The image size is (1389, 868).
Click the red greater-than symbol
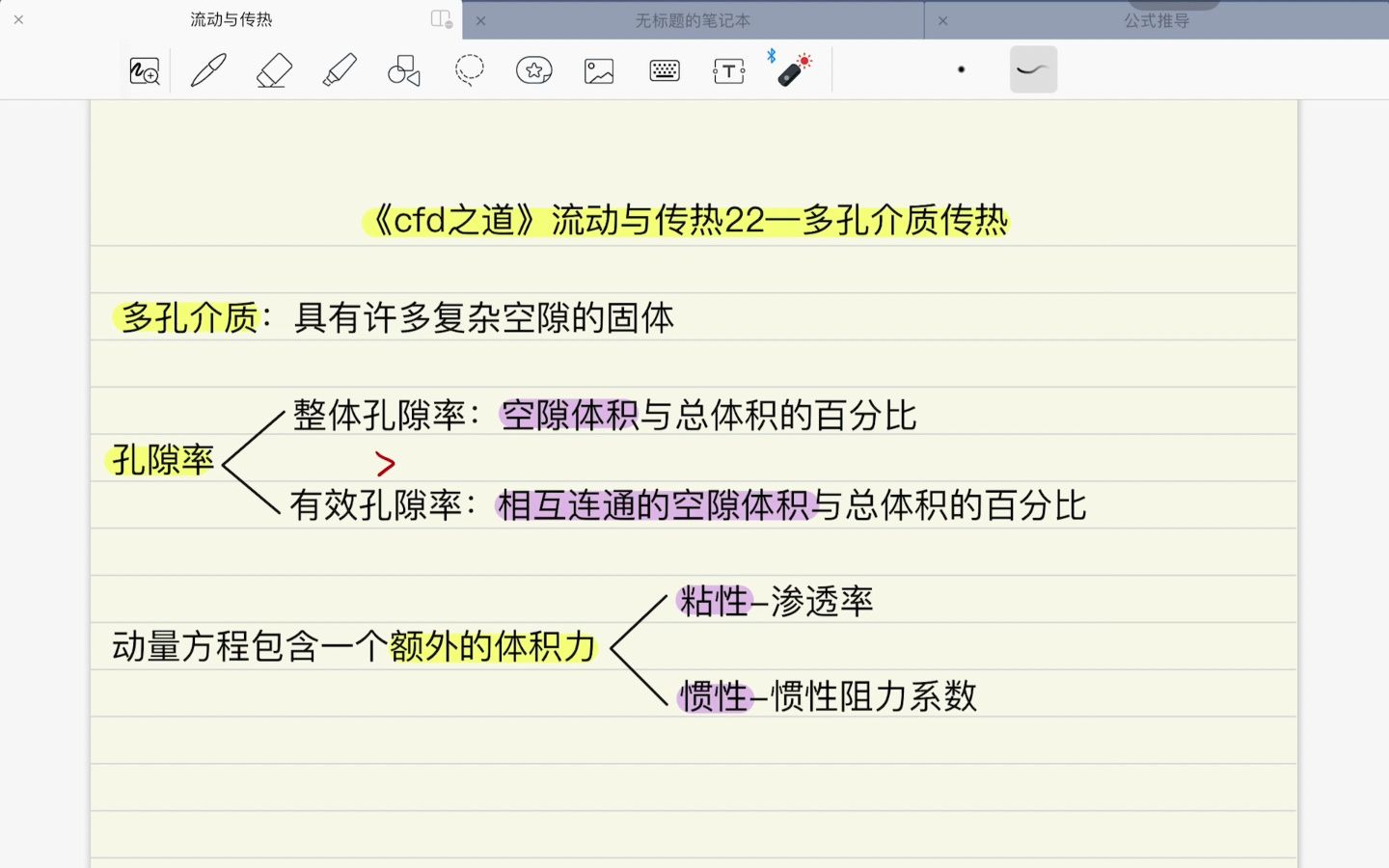(386, 465)
